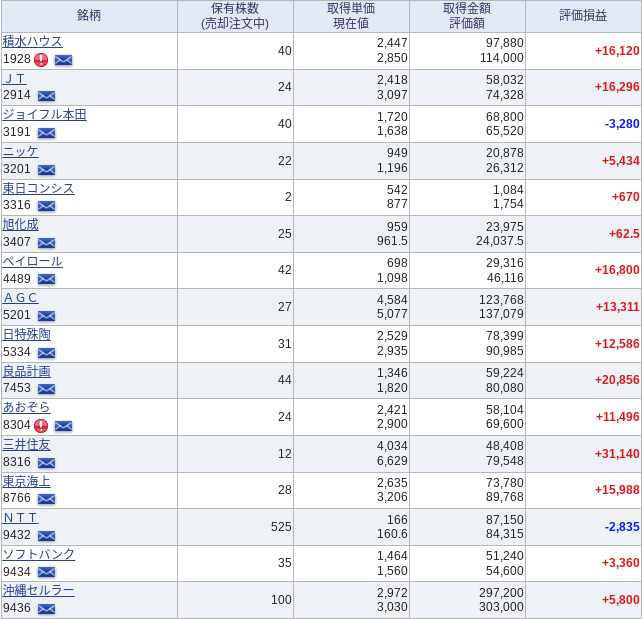The width and height of the screenshot is (642, 619).
Task: Click the mail icon next to 9434
Action: pyautogui.click(x=46, y=572)
